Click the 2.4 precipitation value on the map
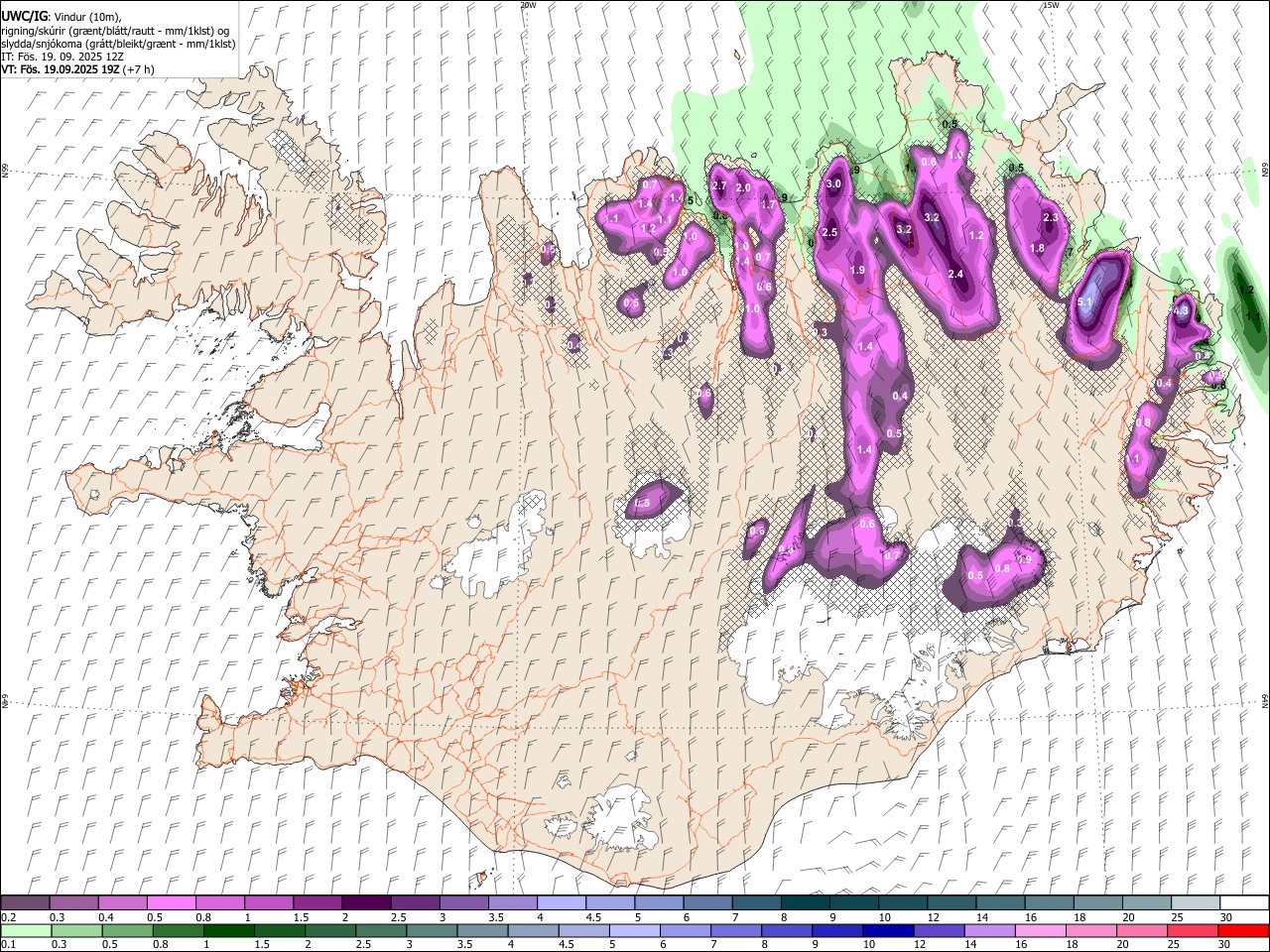Screen dimensions: 1270x952 coord(955,274)
